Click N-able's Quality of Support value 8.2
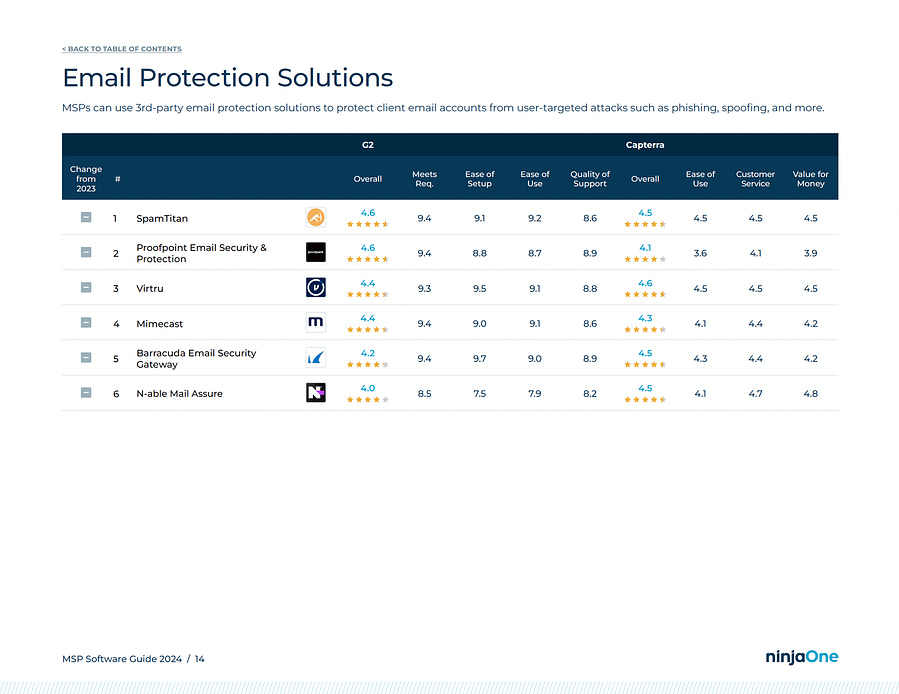Viewport: 899px width, 694px height. click(590, 393)
